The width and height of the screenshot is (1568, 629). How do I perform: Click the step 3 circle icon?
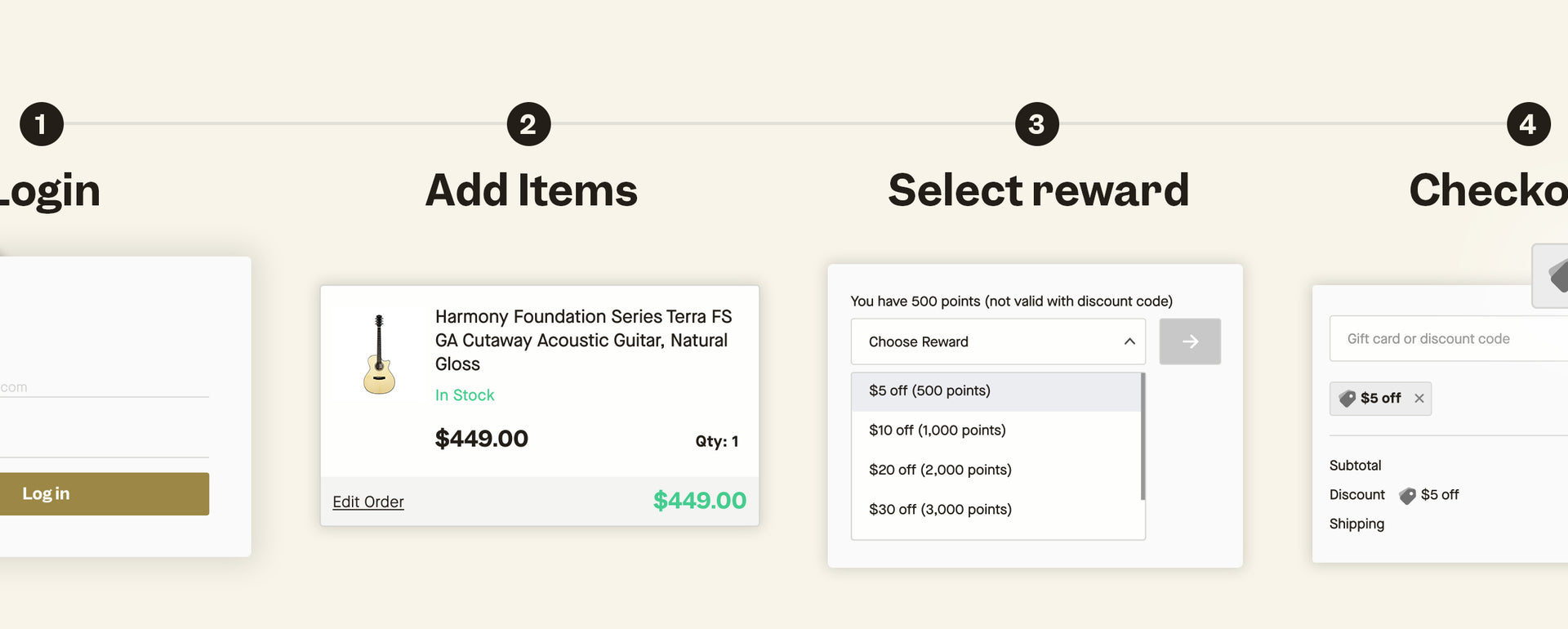click(x=1036, y=124)
